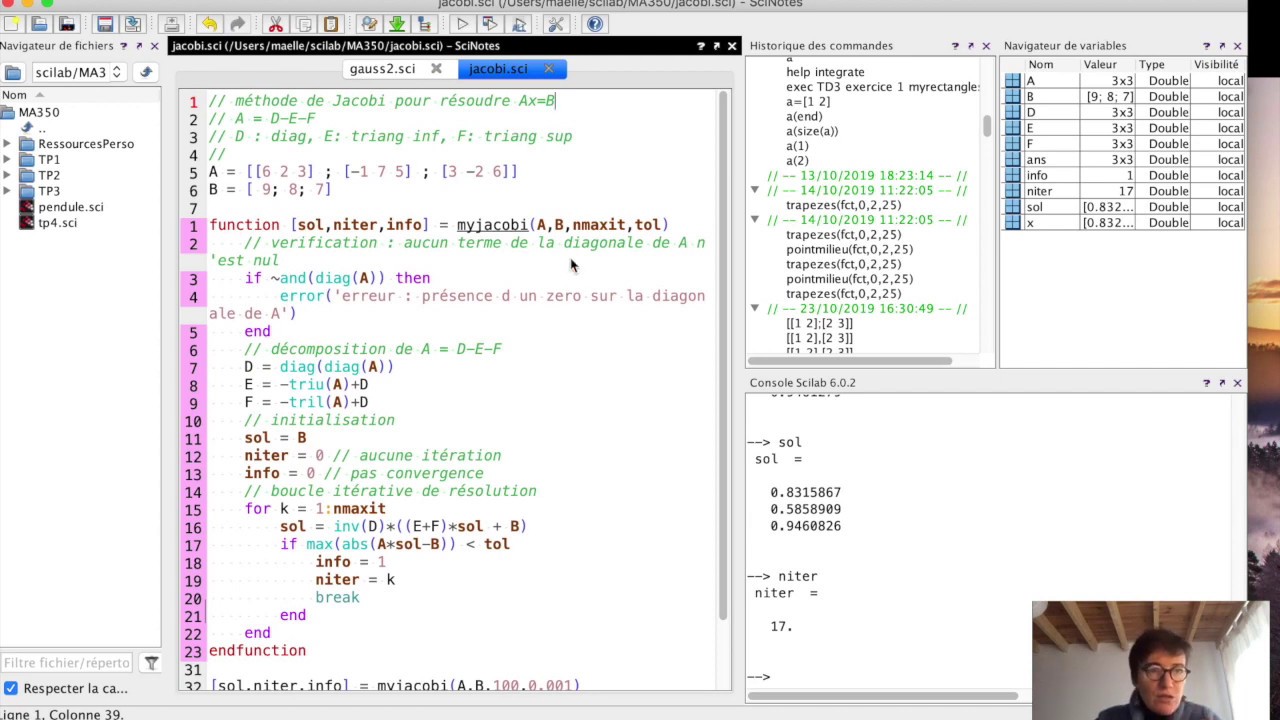Image resolution: width=1280 pixels, height=720 pixels.
Task: Close the gauss2.sci tab
Action: click(436, 69)
